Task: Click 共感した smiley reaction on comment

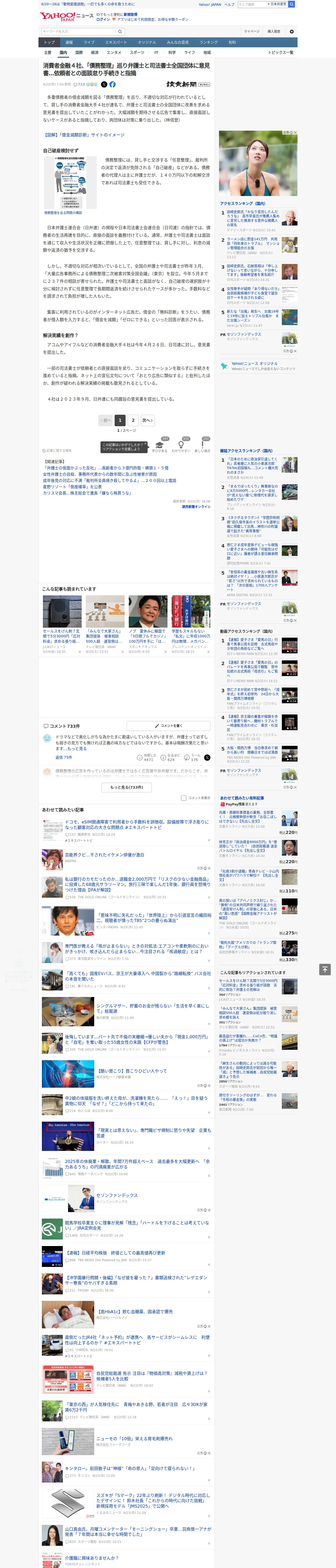Action: click(x=146, y=757)
